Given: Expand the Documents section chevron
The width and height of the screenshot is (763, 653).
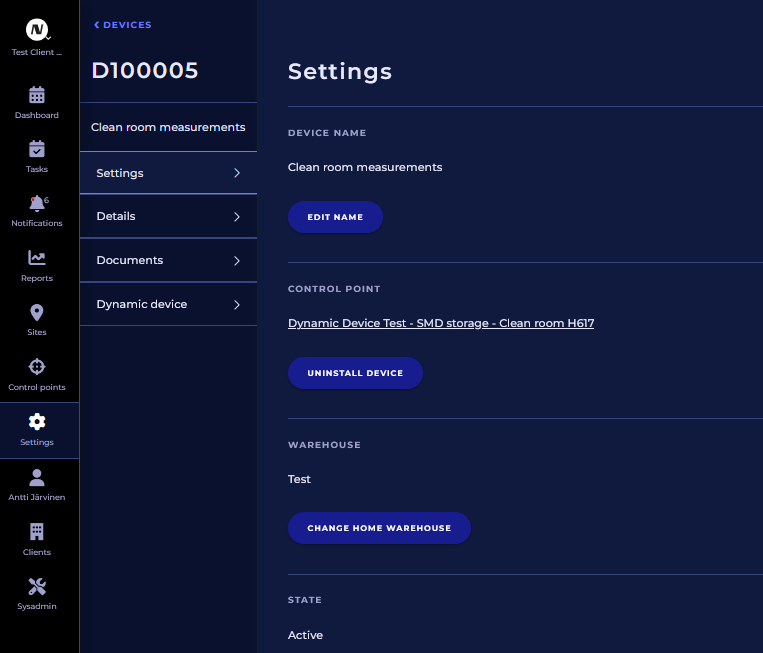Looking at the screenshot, I should coord(237,261).
